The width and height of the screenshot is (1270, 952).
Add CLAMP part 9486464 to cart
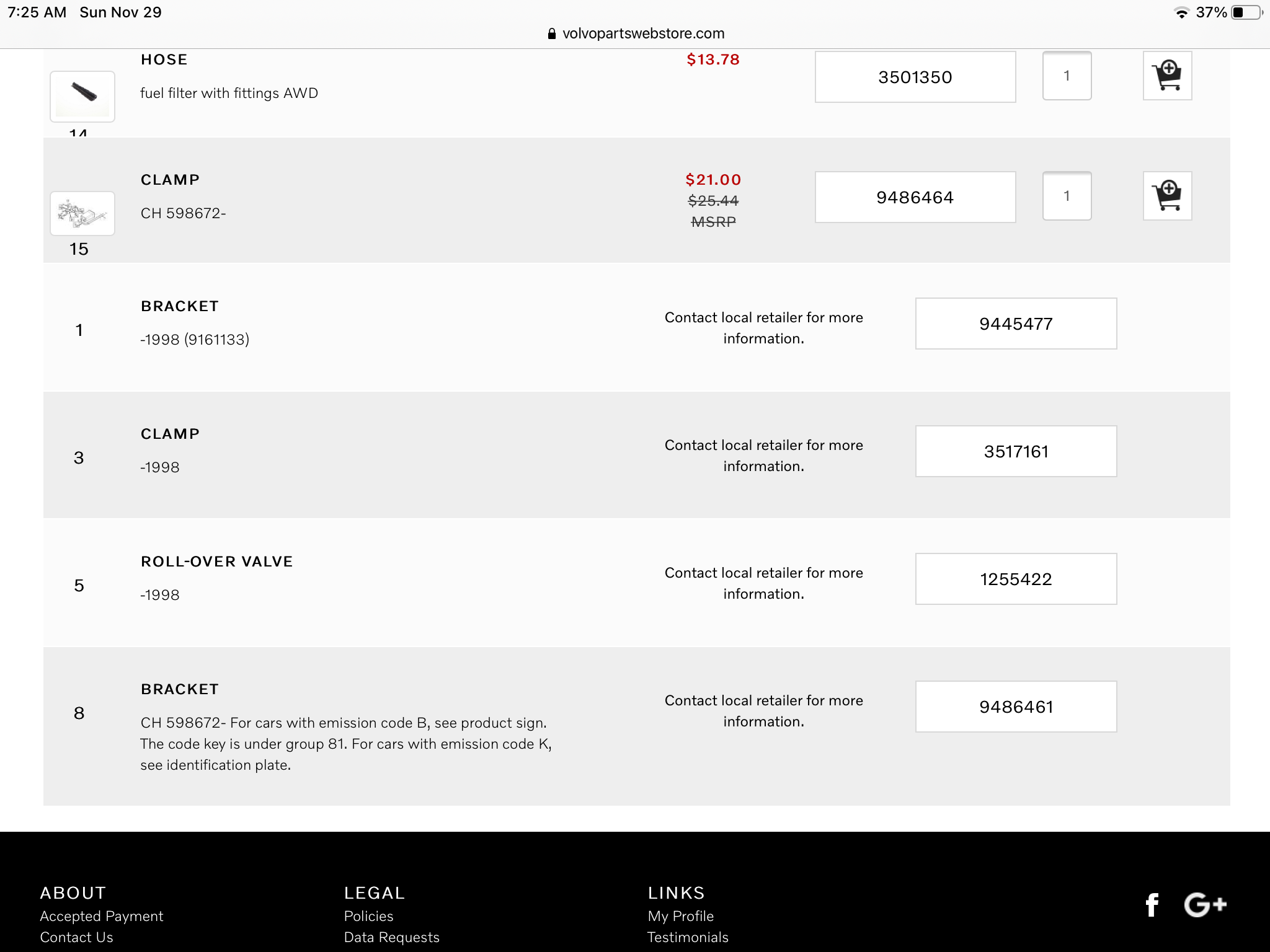[1167, 196]
